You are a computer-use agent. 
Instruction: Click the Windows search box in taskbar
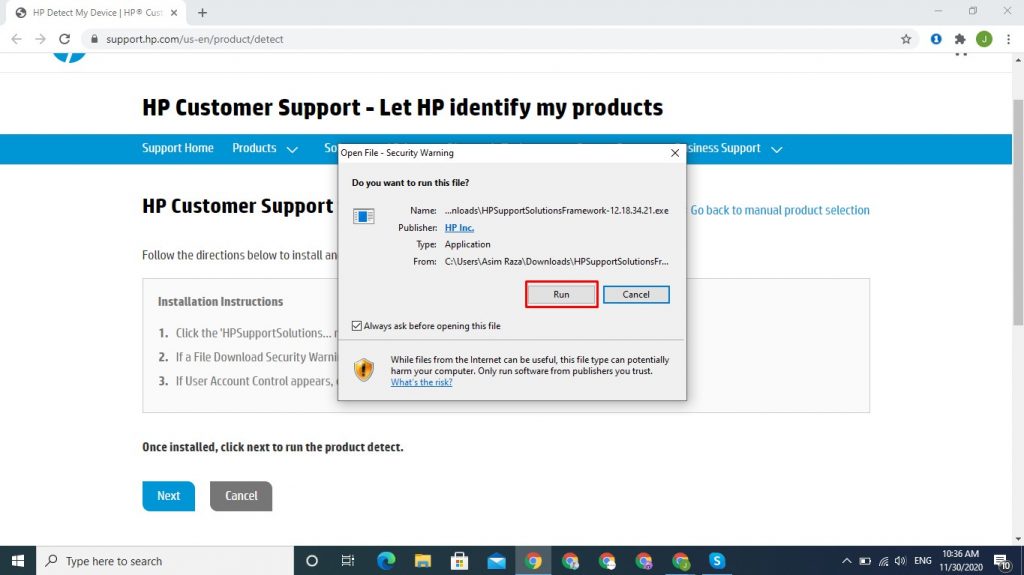click(x=165, y=561)
